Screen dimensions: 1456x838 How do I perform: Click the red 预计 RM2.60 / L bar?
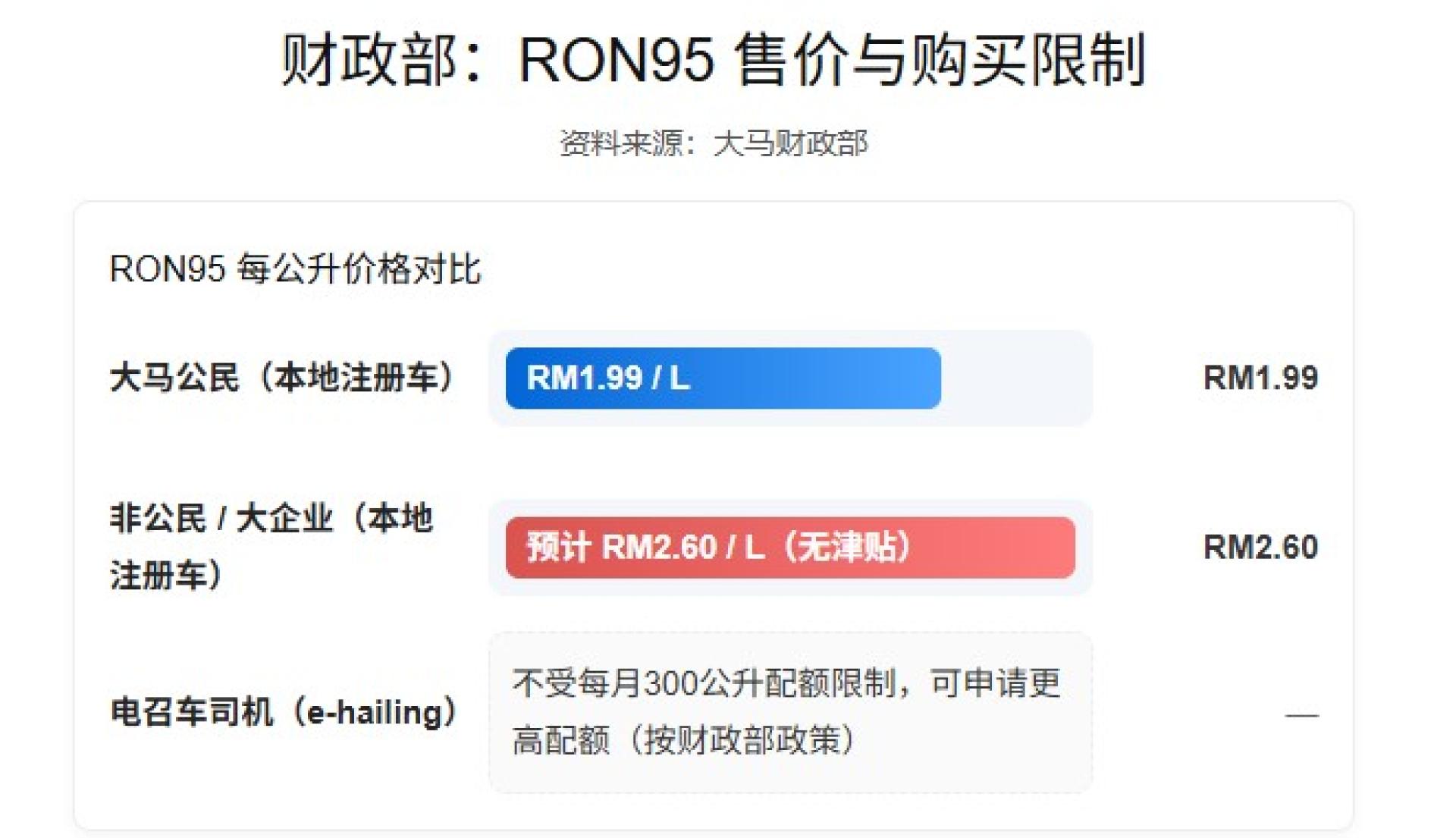point(790,547)
